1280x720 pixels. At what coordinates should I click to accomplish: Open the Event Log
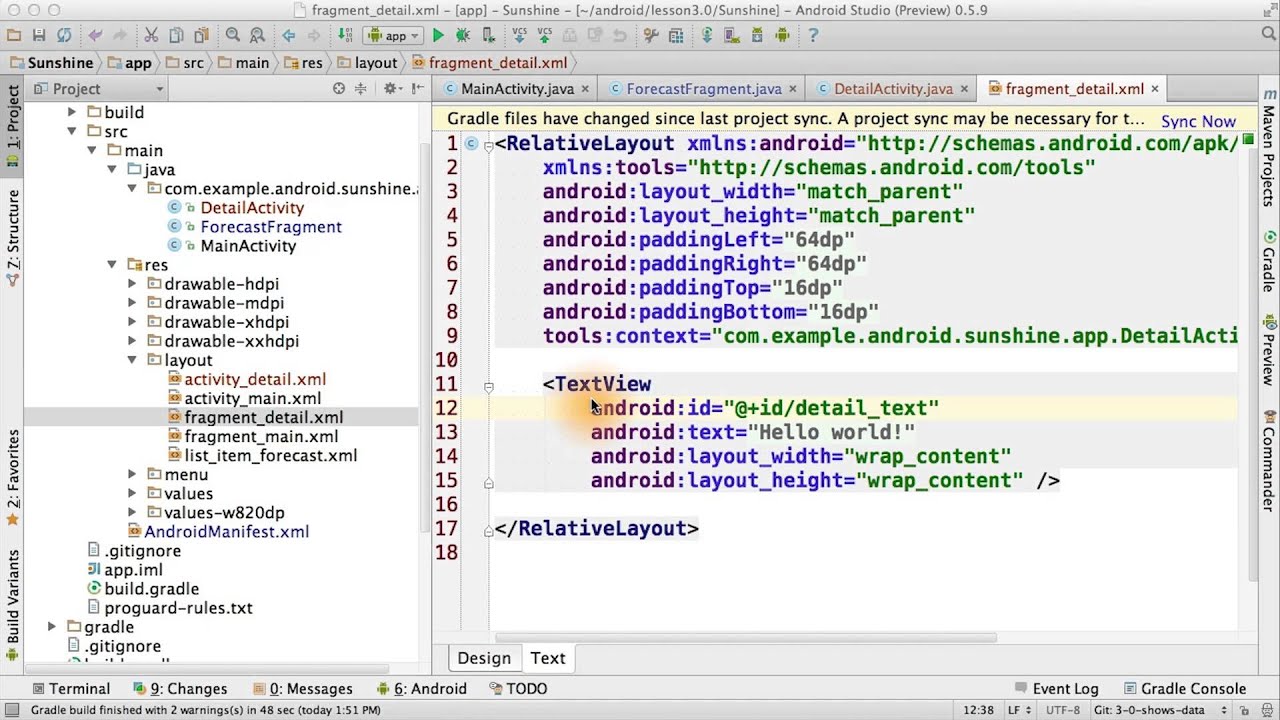pyautogui.click(x=1056, y=688)
